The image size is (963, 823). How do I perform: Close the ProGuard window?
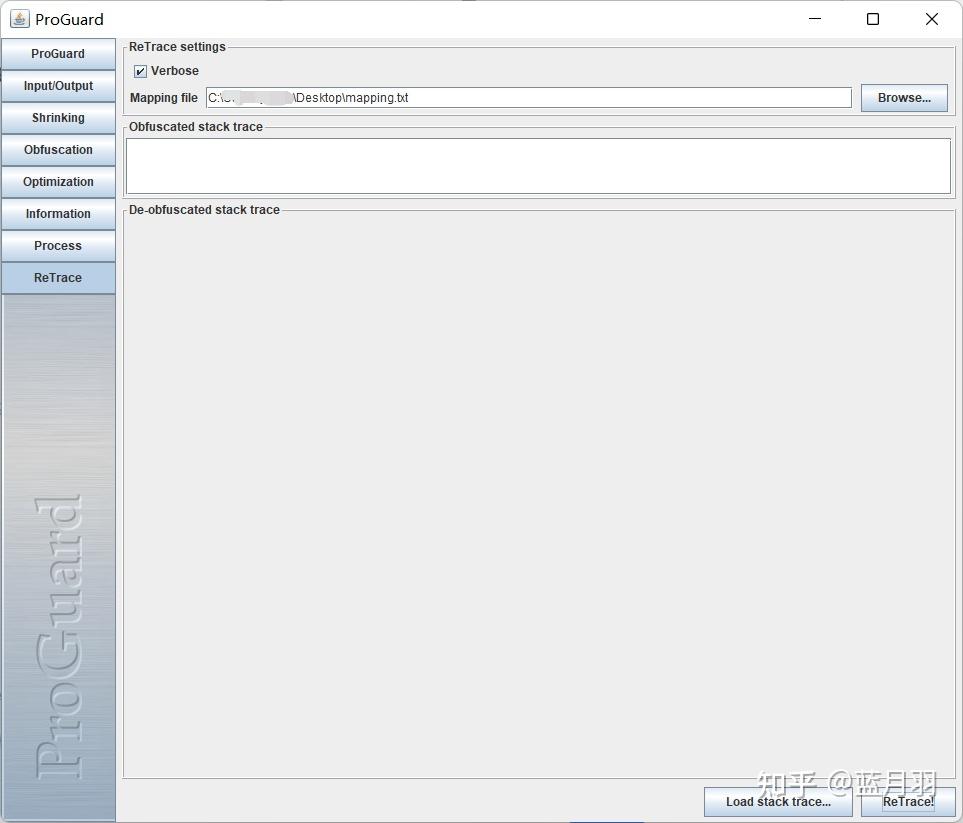coord(932,19)
